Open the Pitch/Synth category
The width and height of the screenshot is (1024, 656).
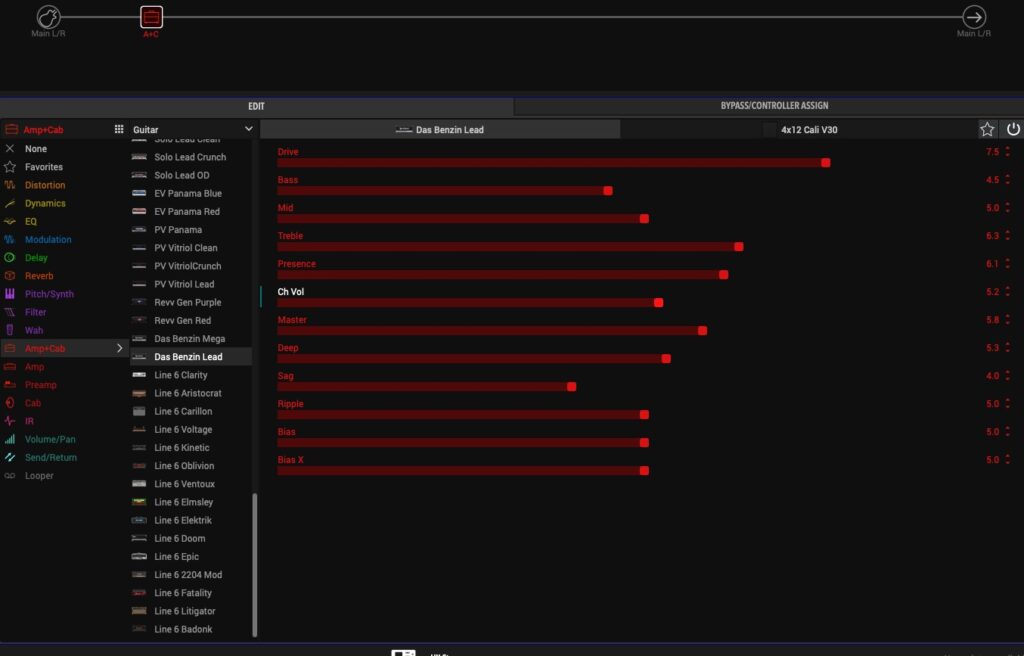tap(49, 294)
